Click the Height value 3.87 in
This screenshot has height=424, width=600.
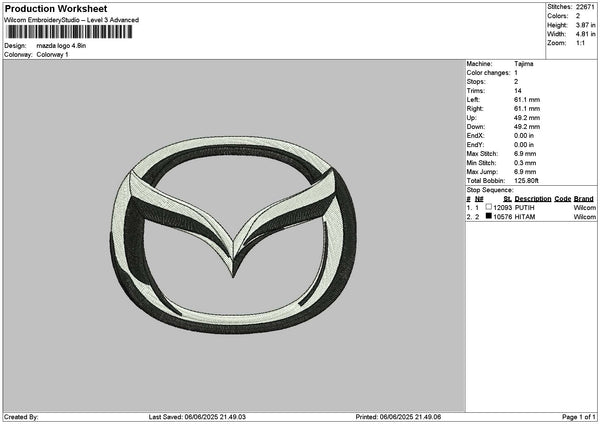585,25
